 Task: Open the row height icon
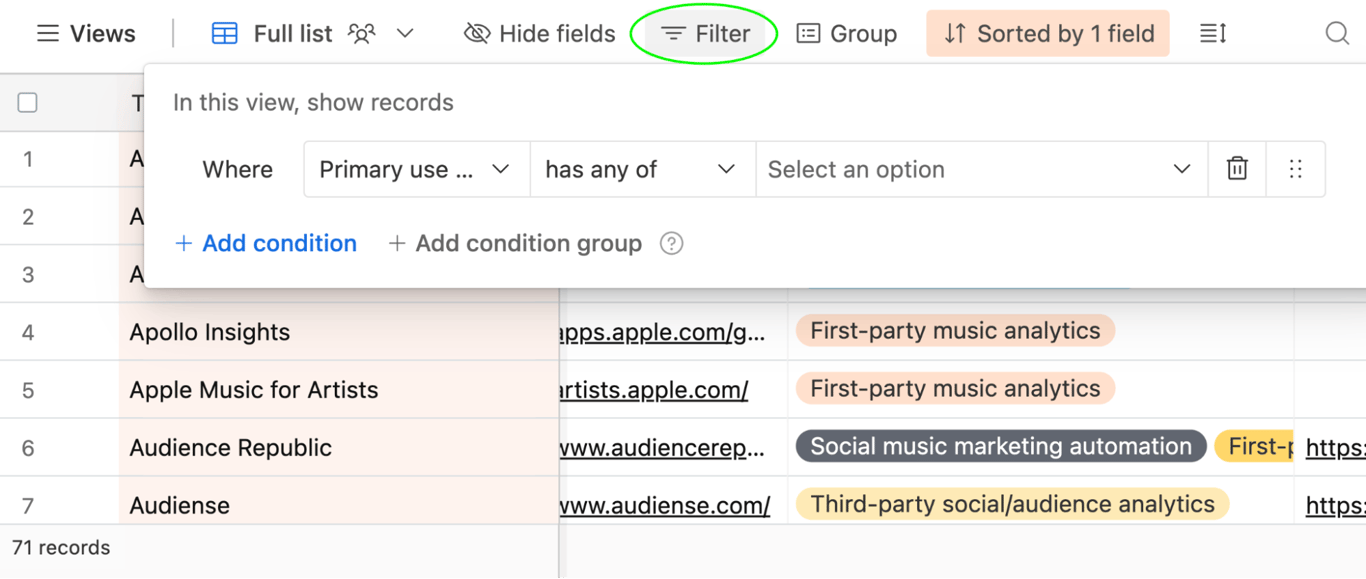click(1213, 34)
